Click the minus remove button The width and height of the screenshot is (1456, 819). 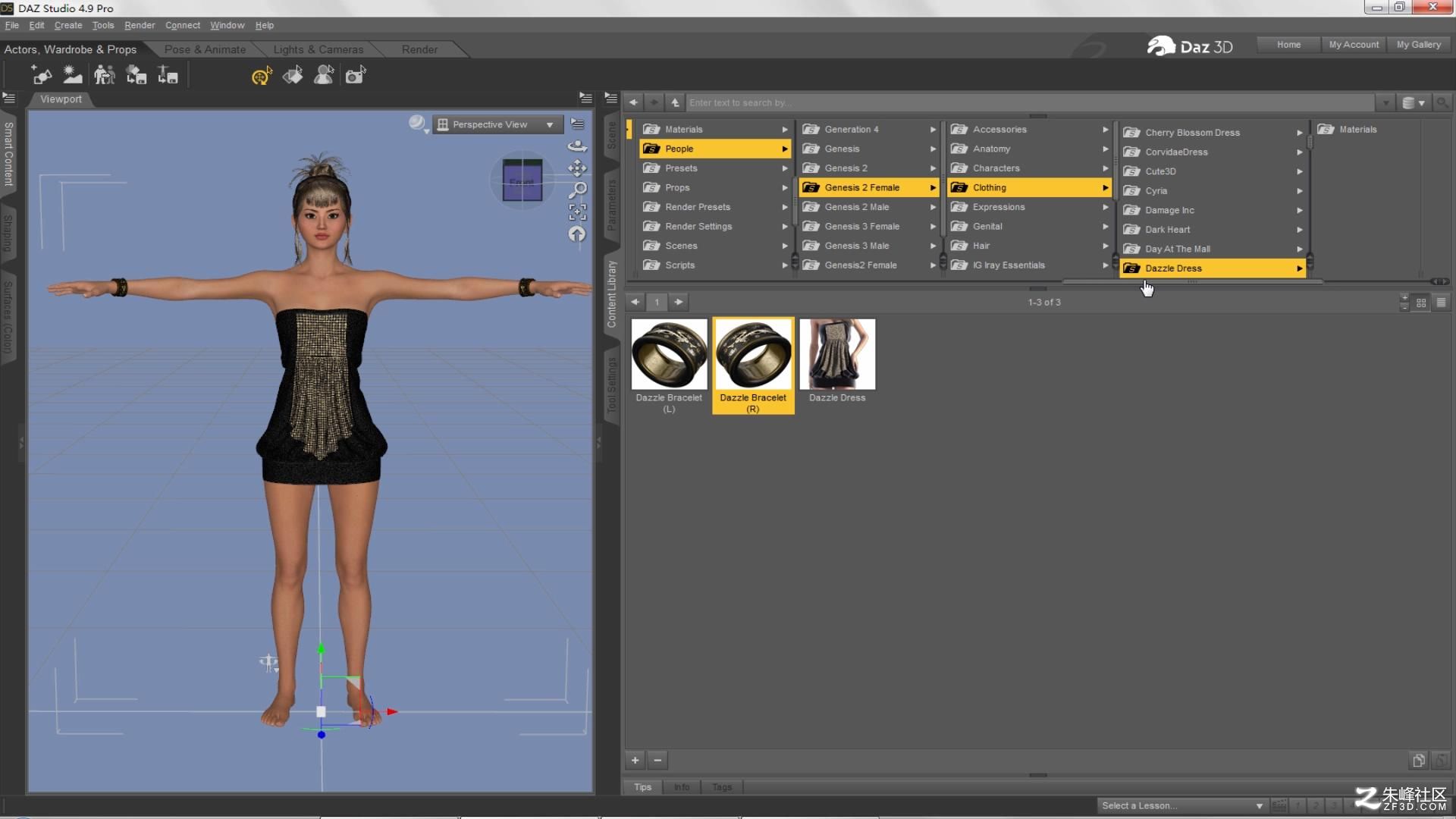click(657, 760)
